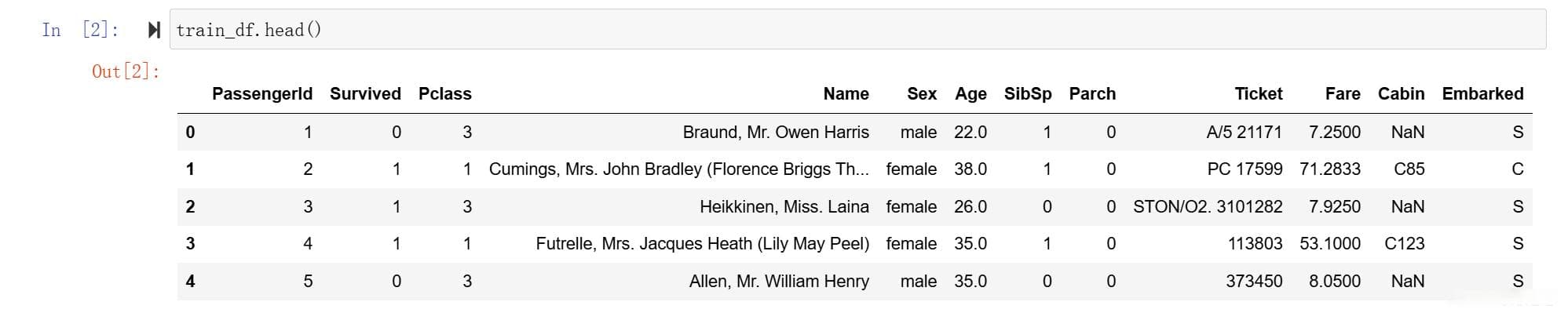Click the run cell icon beside the code
The image size is (1568, 313).
point(154,30)
